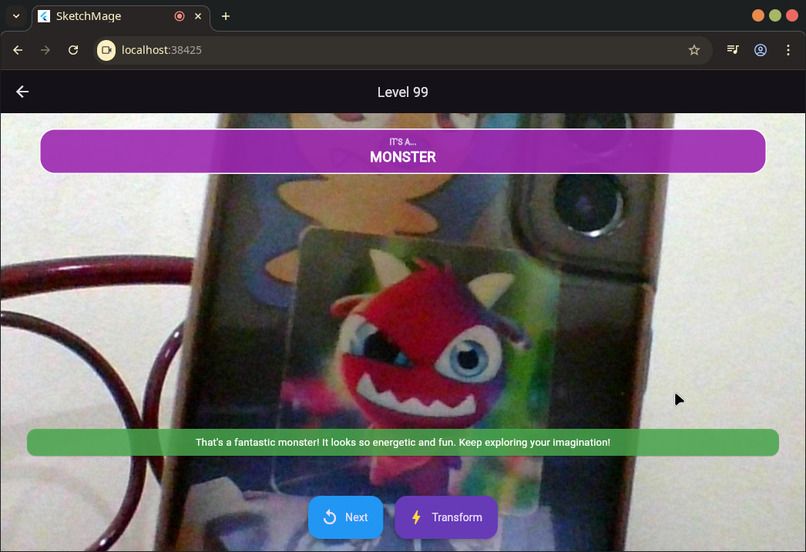Click the Next button
Screen dimensions: 806x552
(345, 517)
